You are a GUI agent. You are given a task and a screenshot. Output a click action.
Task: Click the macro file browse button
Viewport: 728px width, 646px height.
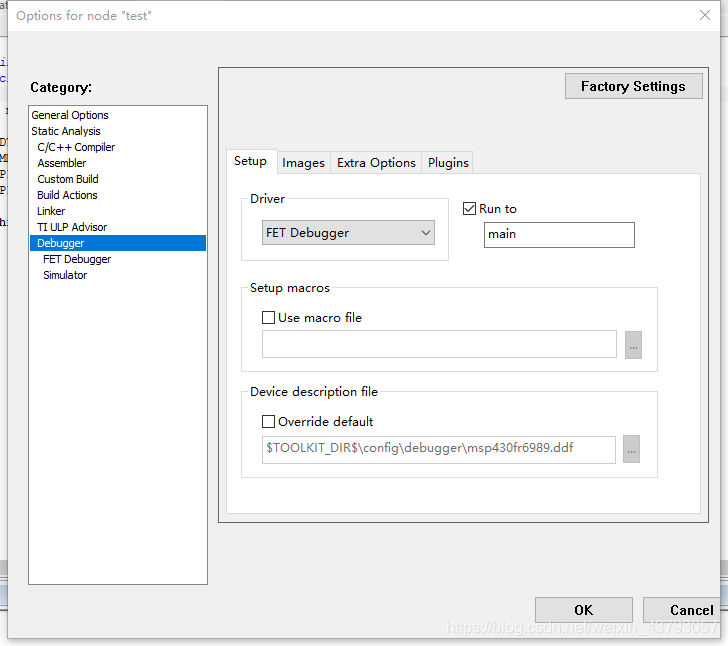point(633,344)
